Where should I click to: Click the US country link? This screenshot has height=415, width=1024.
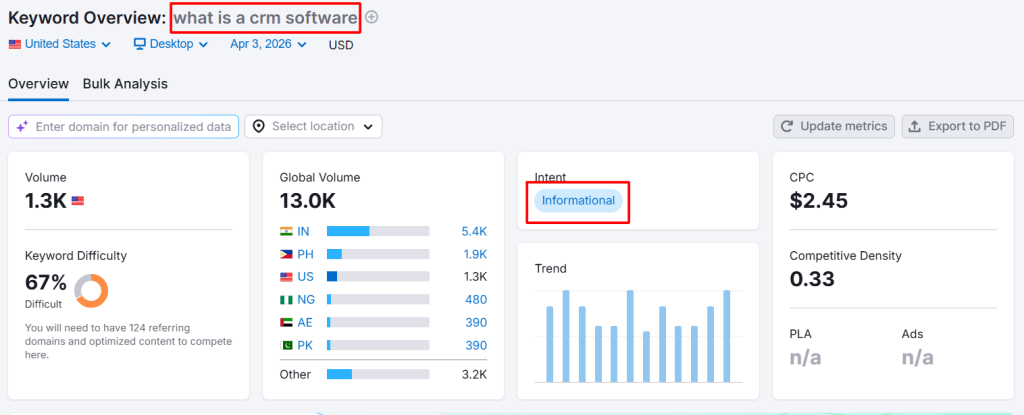pyautogui.click(x=305, y=276)
